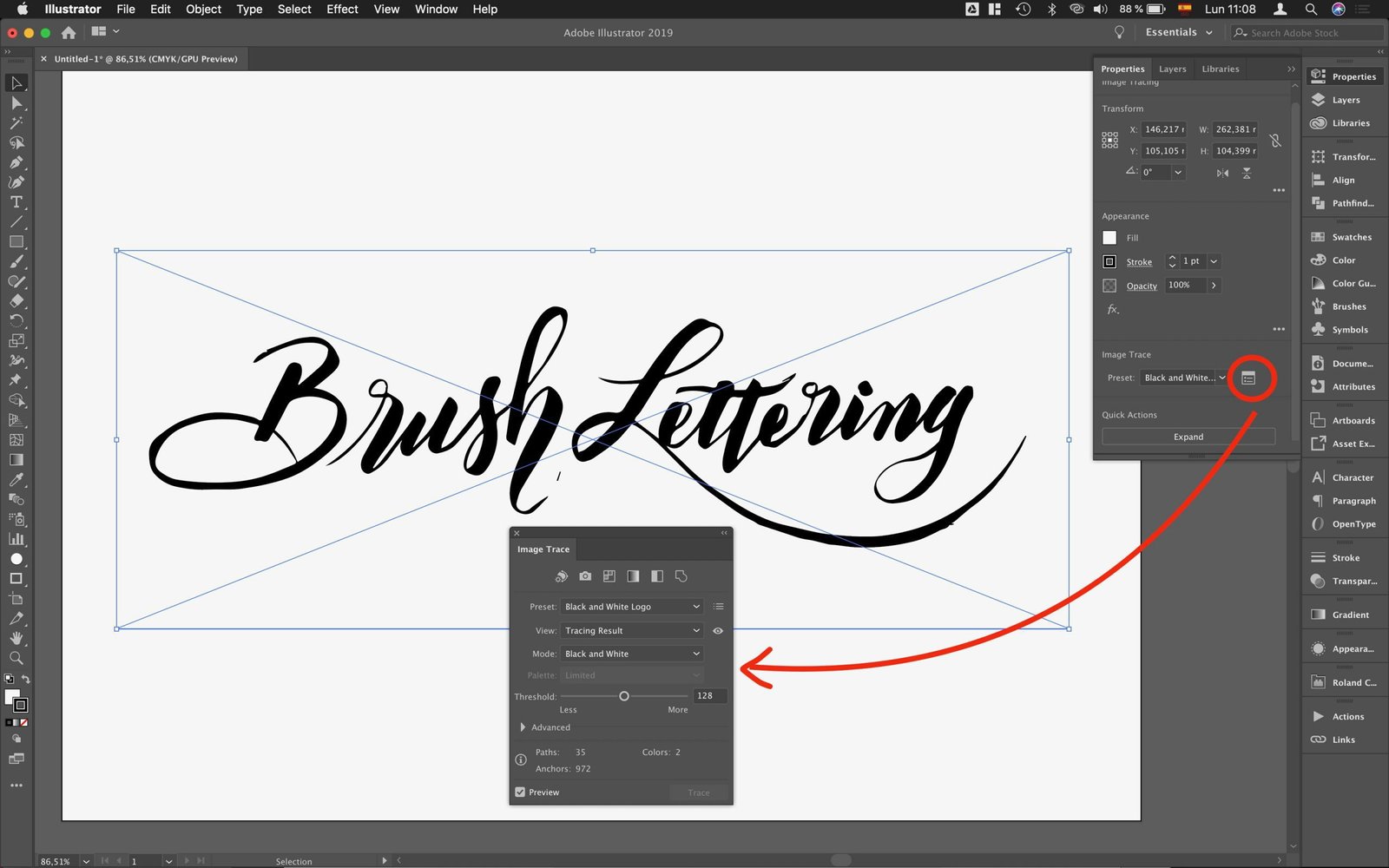
Task: Select the Rotate tool
Action: click(x=16, y=321)
